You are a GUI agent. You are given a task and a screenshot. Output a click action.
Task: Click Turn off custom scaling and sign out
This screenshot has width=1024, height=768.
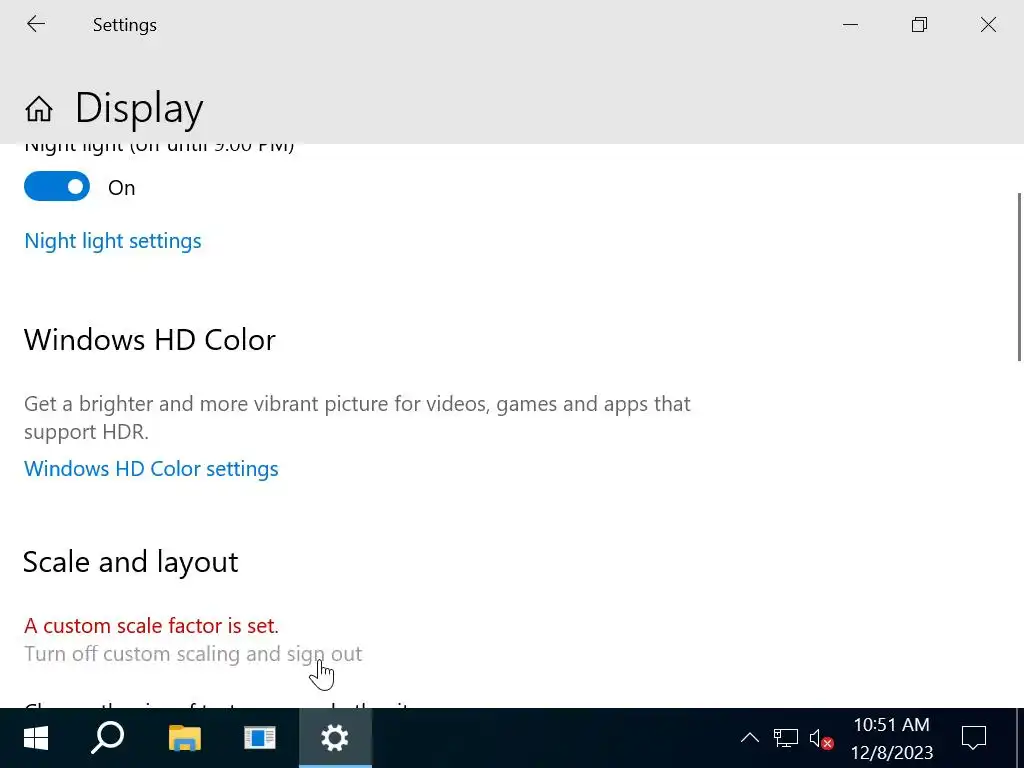click(x=193, y=654)
